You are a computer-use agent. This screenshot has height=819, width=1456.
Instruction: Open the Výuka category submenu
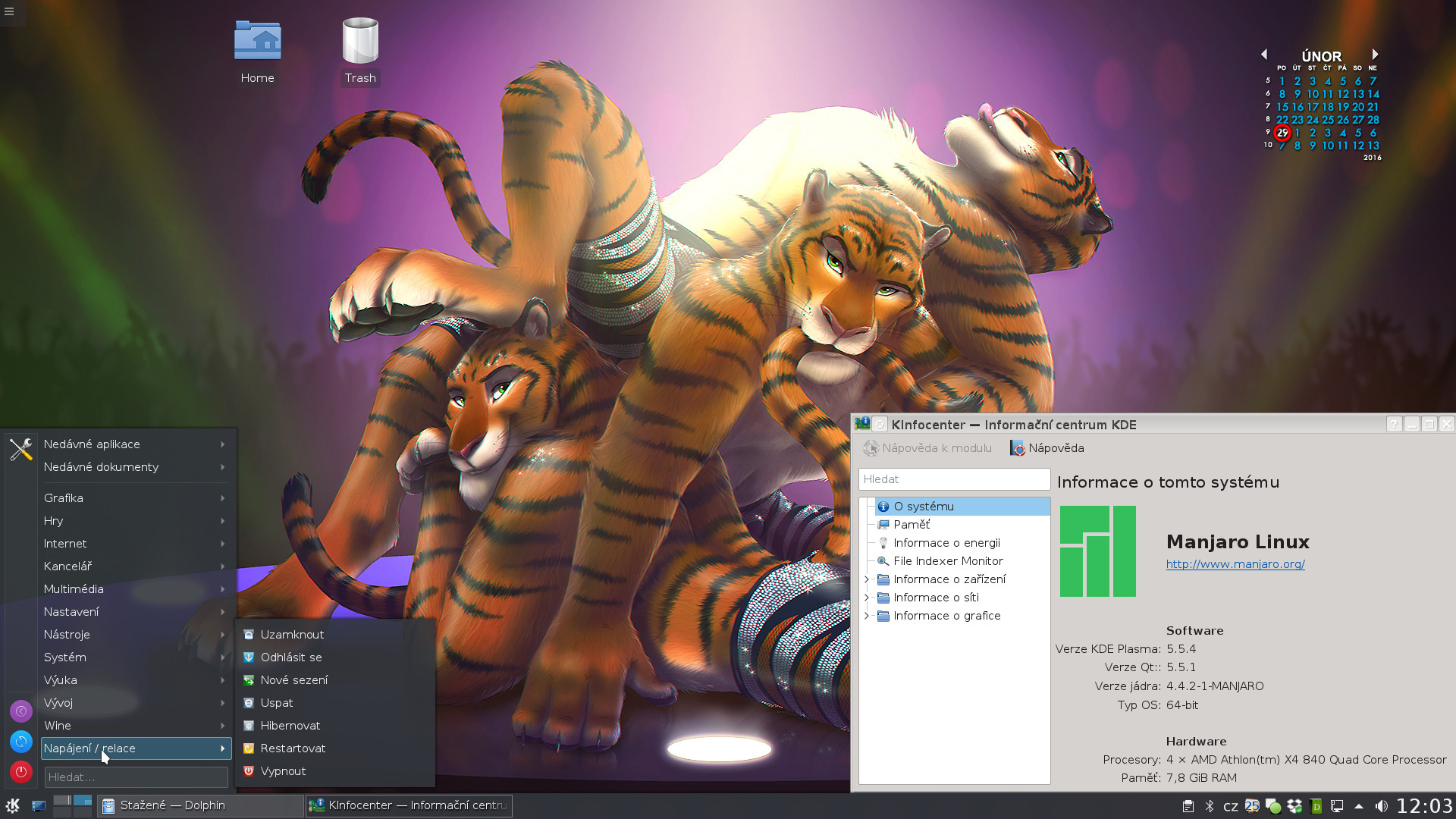pyautogui.click(x=136, y=680)
